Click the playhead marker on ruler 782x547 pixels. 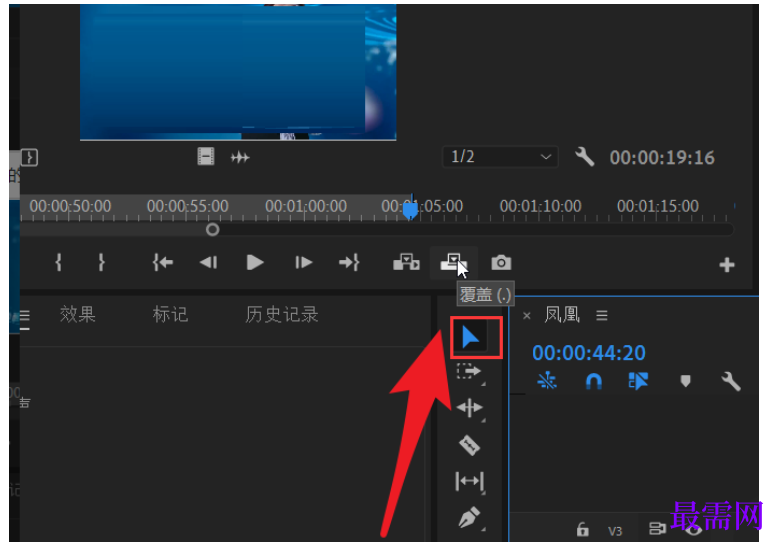click(410, 209)
